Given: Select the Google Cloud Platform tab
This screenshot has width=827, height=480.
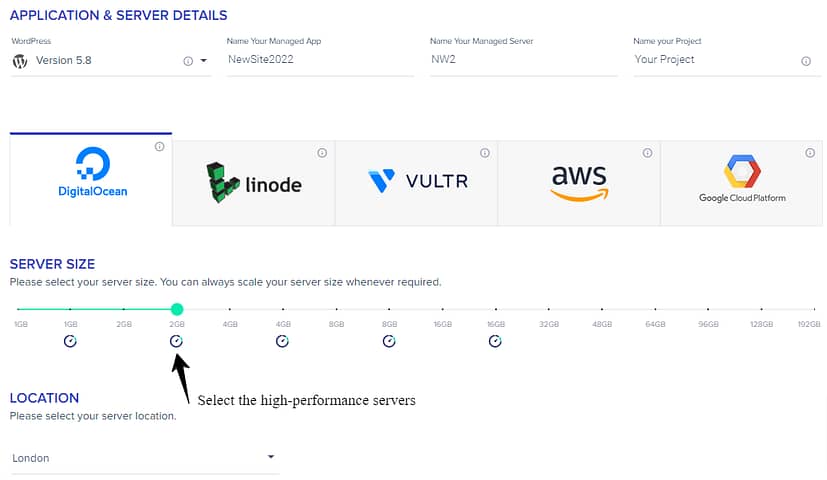Looking at the screenshot, I should pos(741,183).
